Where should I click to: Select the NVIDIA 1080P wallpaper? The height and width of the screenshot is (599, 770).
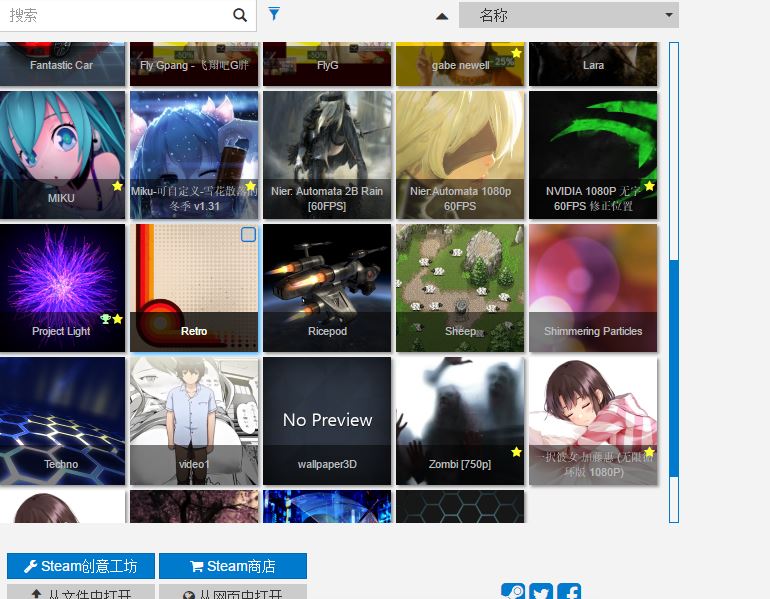[593, 155]
